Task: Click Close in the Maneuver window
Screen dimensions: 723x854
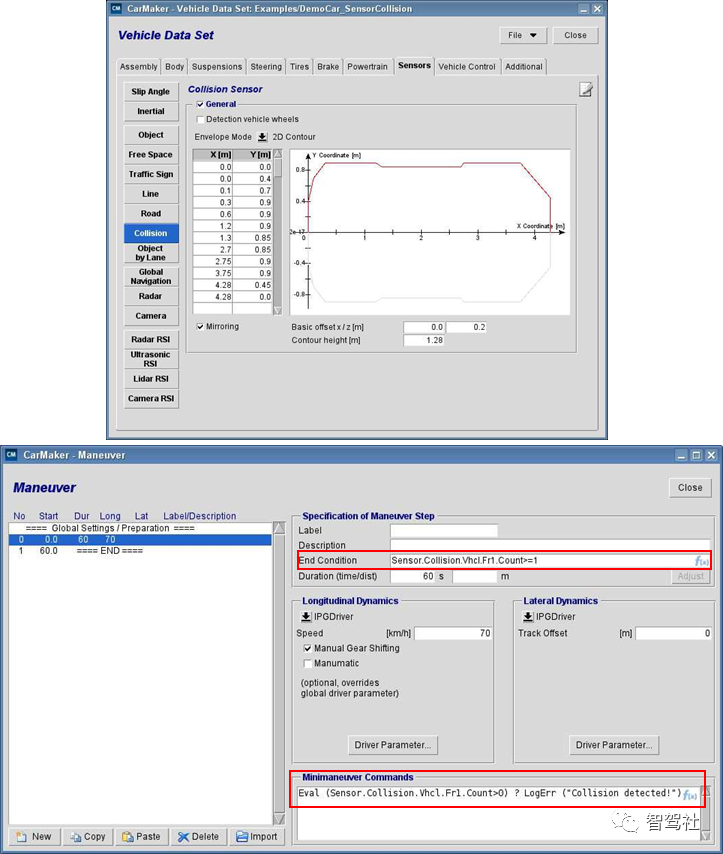Action: [x=690, y=487]
